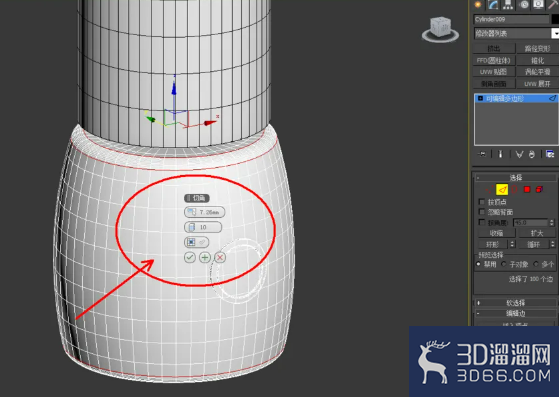Click the ViewCube navigation widget
The image size is (559, 397).
pos(440,30)
